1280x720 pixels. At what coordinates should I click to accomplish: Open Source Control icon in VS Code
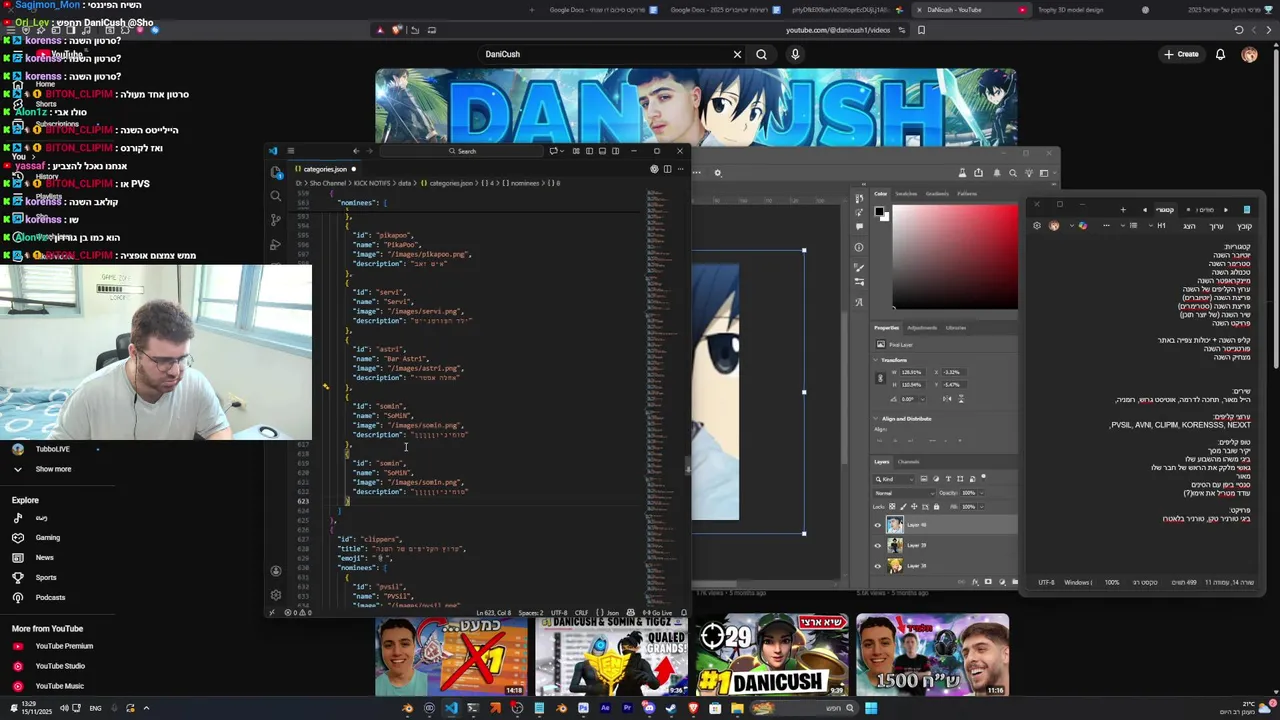276,220
